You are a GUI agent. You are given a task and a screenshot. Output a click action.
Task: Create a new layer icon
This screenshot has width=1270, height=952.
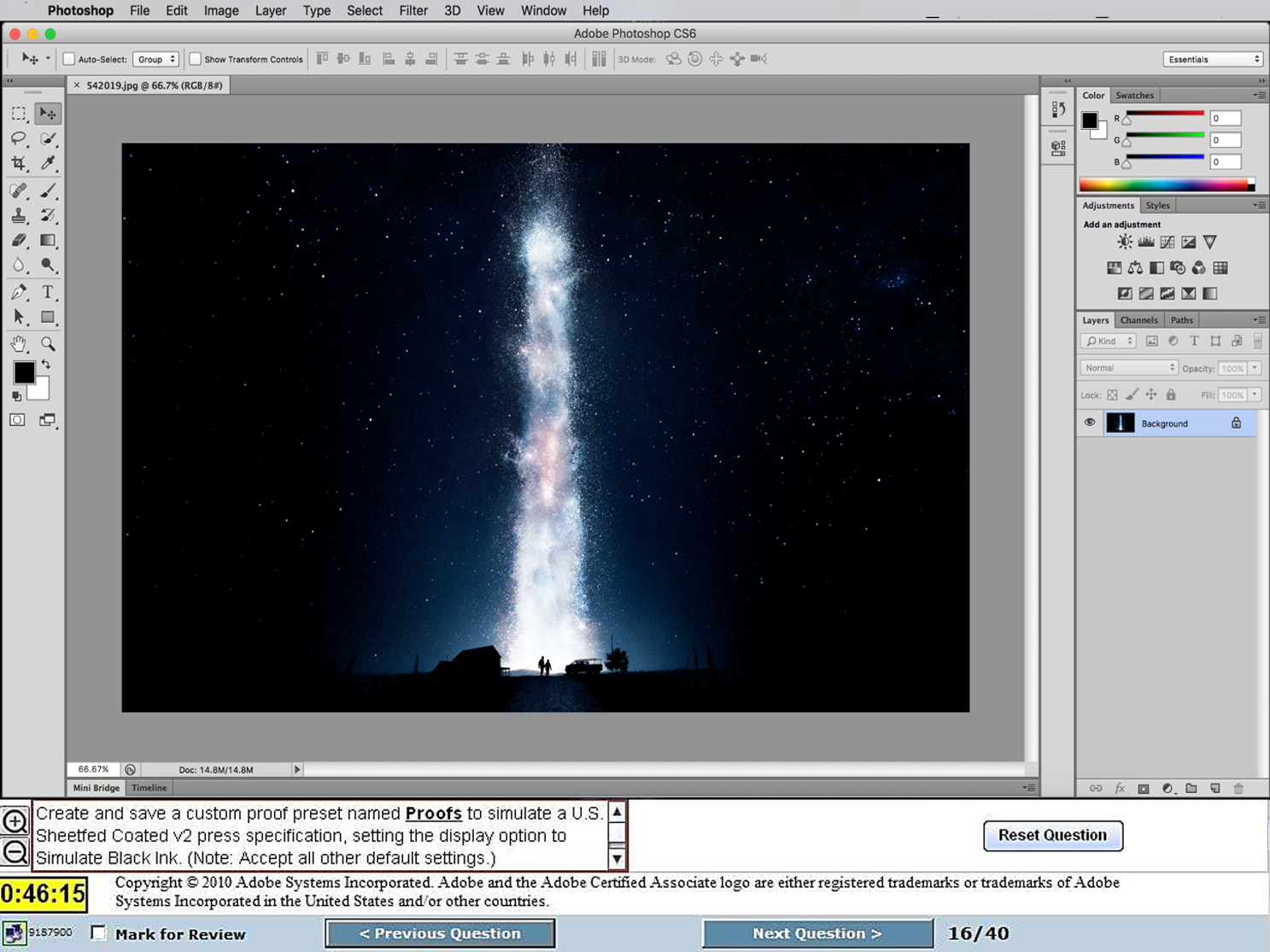[1215, 789]
